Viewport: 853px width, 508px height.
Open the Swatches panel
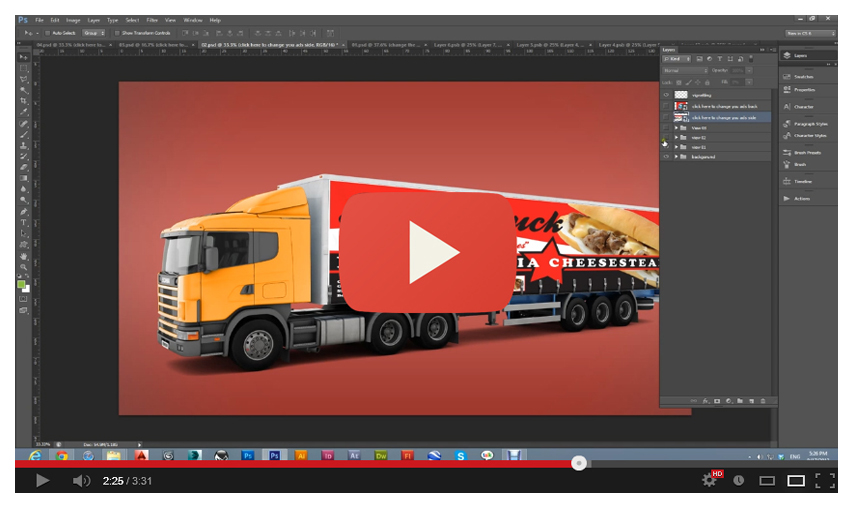(803, 77)
